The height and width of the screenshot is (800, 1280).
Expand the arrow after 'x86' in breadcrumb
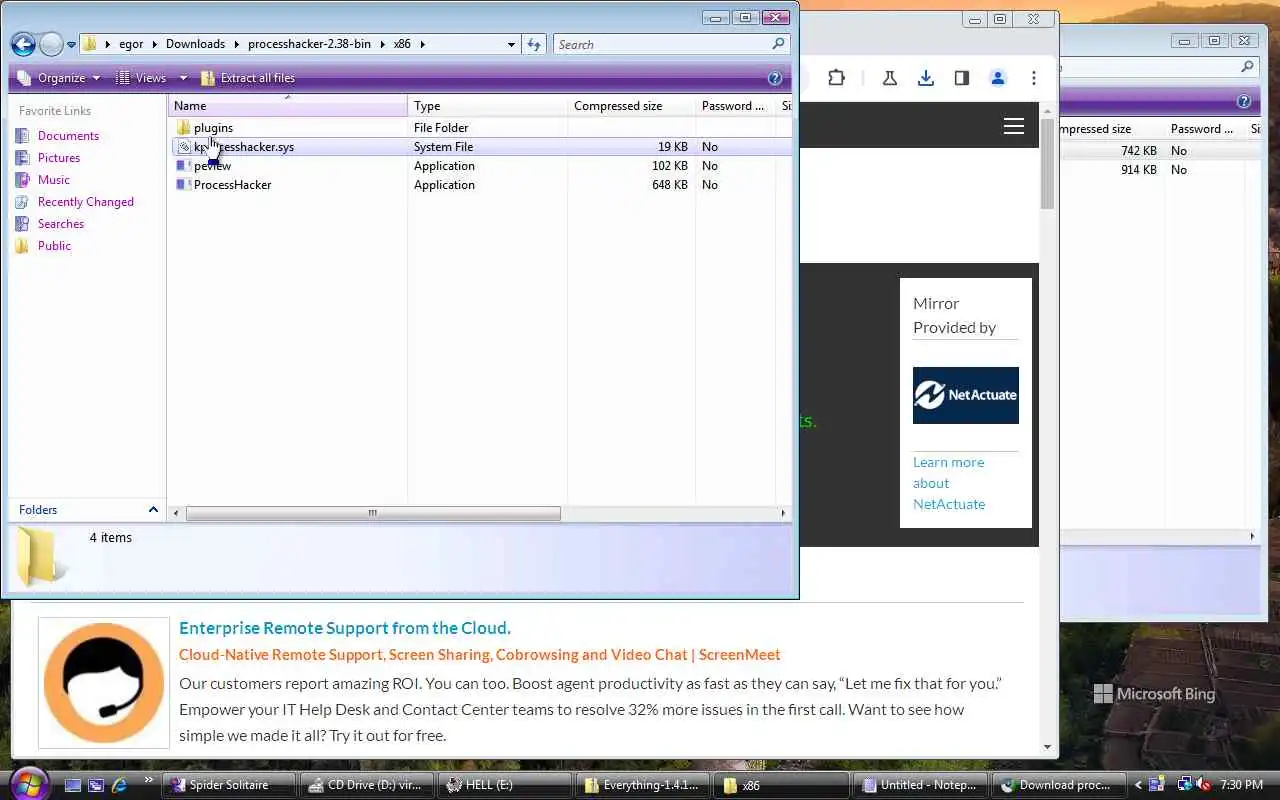click(x=423, y=44)
